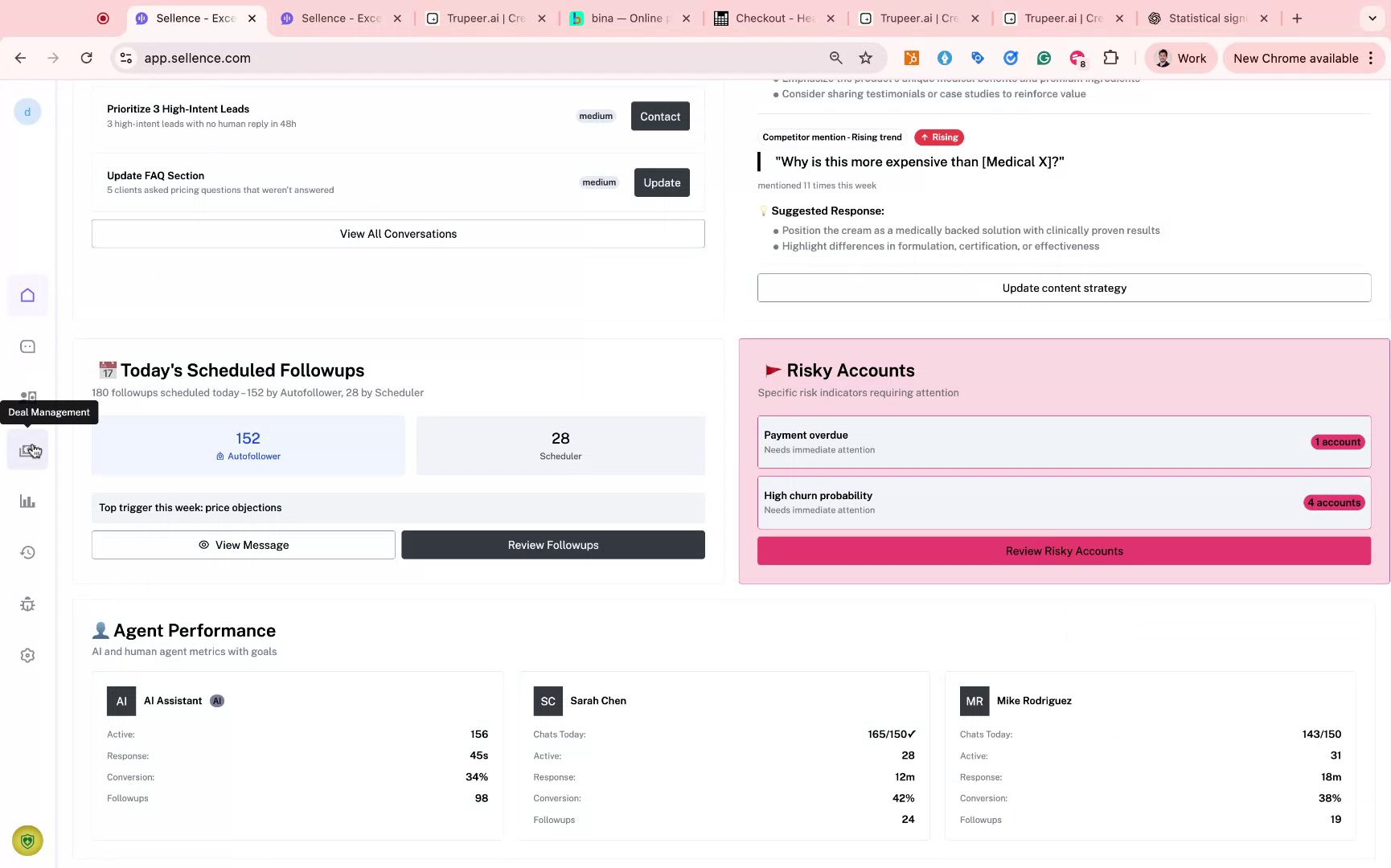Open the HubSpot extension icon

[912, 58]
